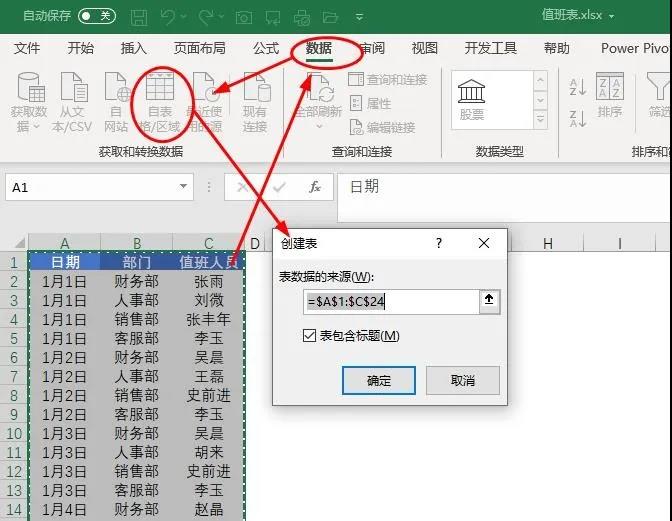
Task: Click cell containing 刘微
Action: (208, 300)
